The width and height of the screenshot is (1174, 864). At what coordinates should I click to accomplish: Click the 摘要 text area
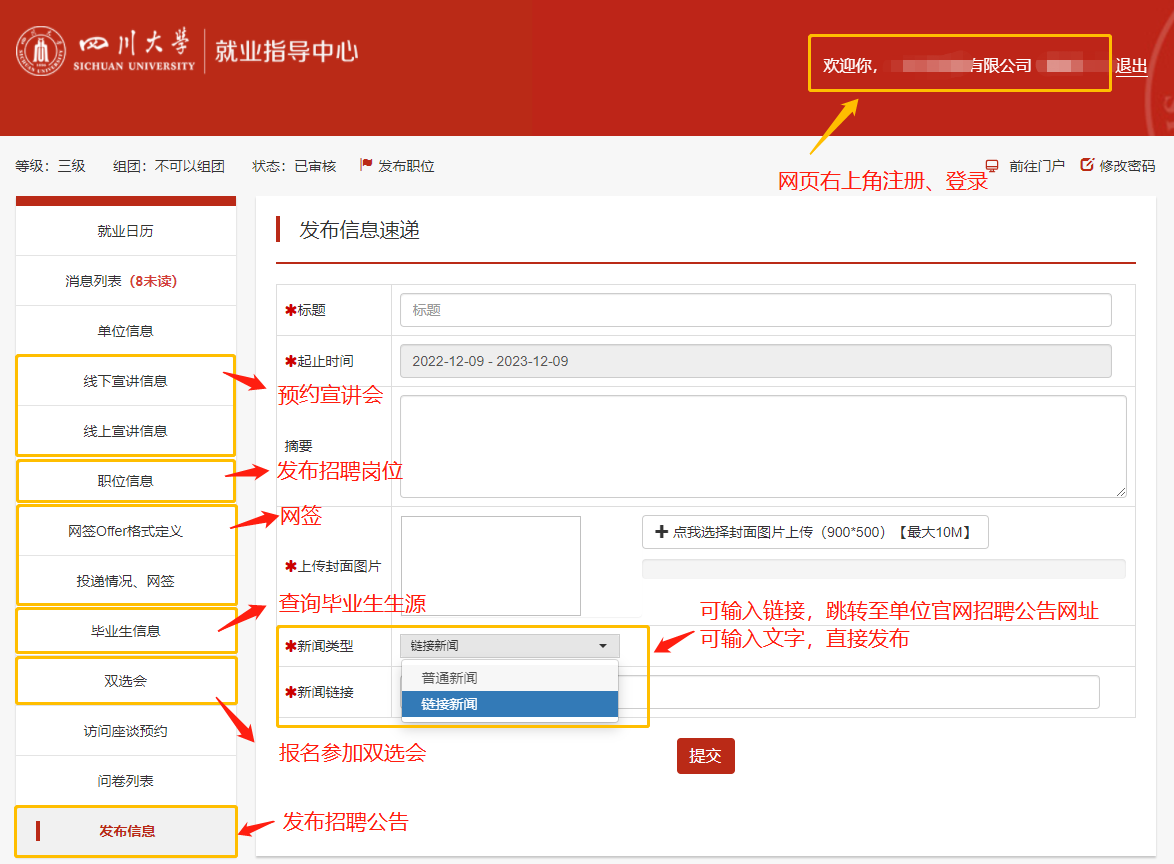pos(762,446)
